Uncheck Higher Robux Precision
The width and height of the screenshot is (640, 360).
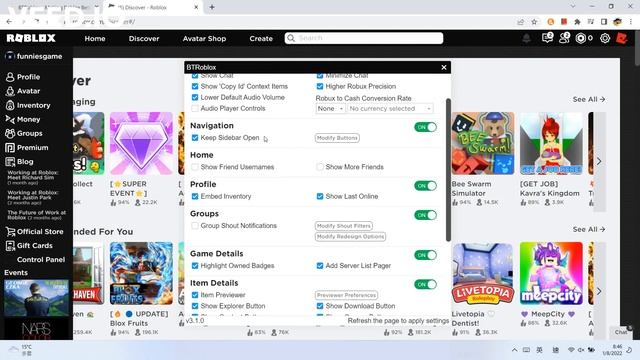320,87
